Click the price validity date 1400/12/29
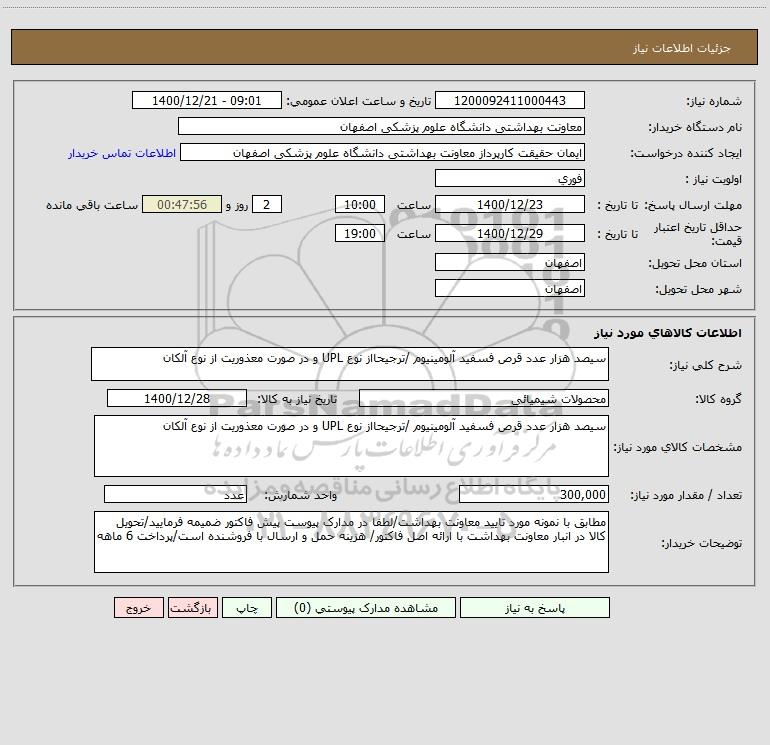The width and height of the screenshot is (770, 745). pos(510,233)
